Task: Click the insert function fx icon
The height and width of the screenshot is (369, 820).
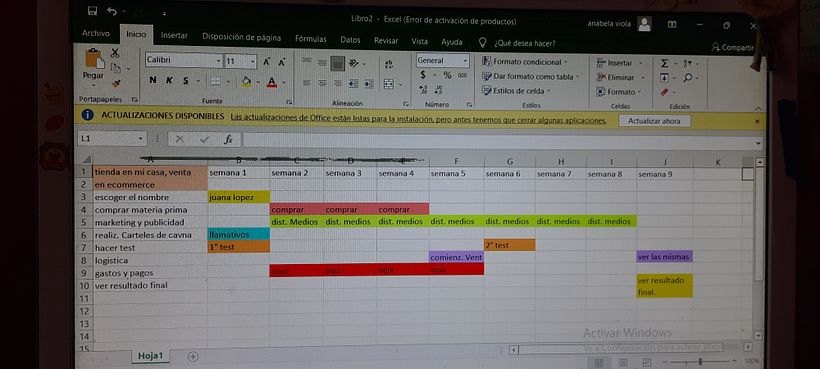Action: [x=228, y=139]
